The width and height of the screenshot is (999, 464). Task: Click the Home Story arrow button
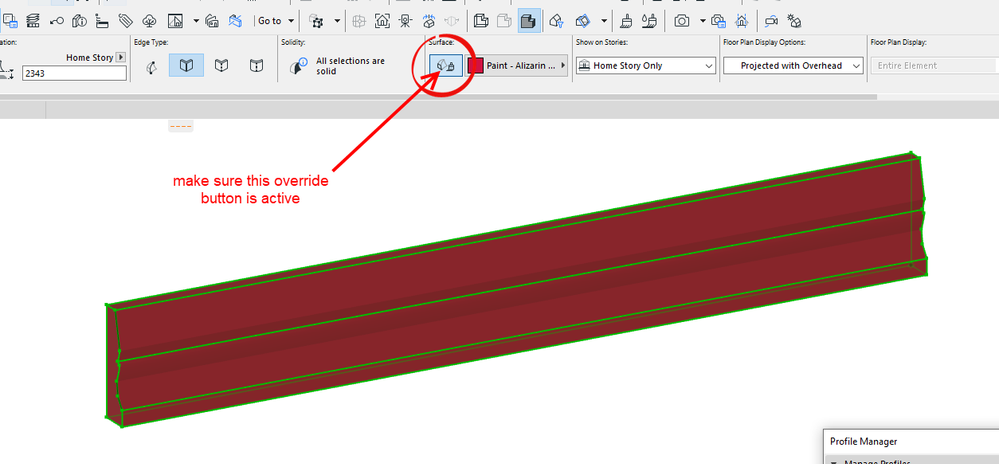pos(120,57)
